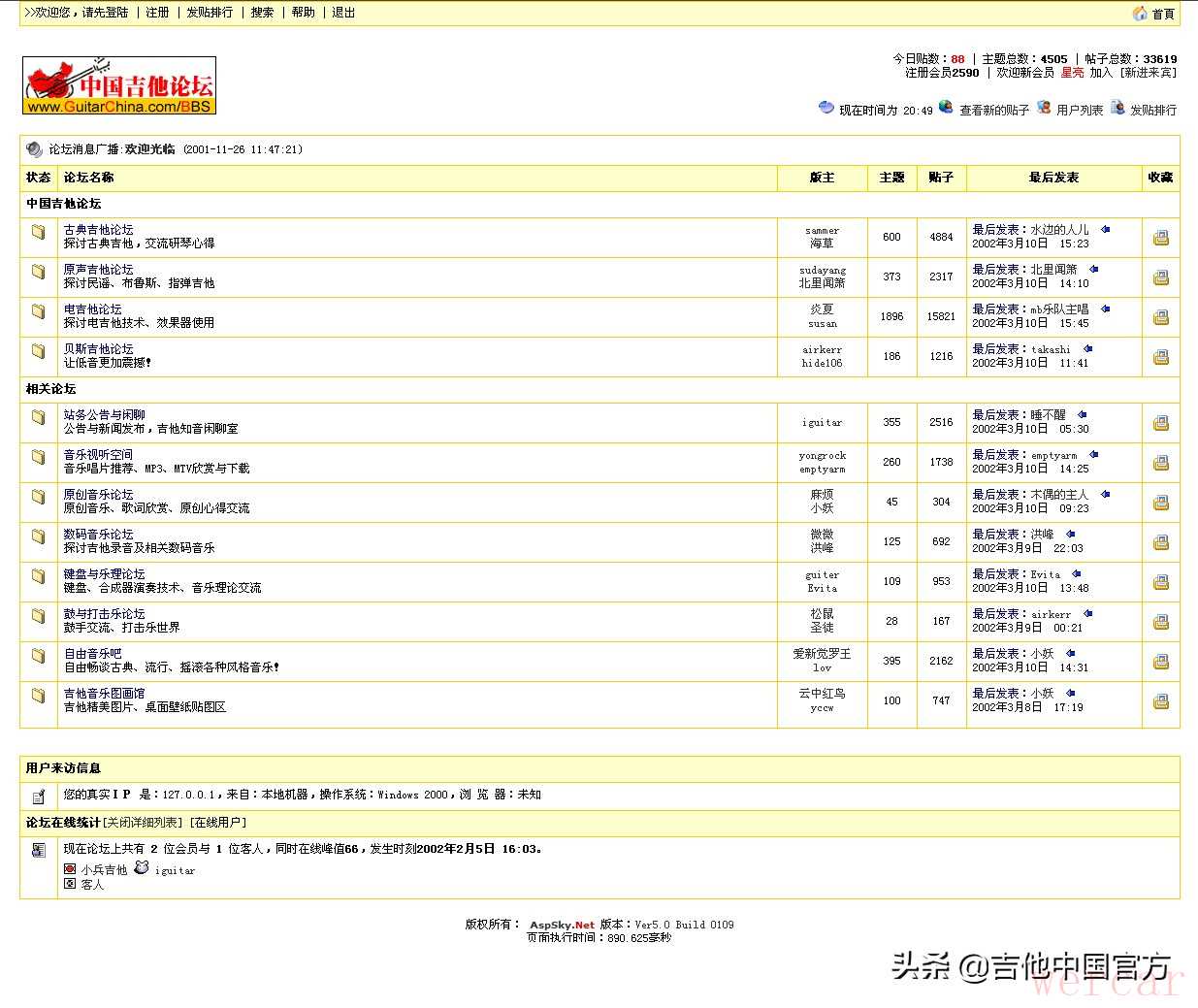
Task: Open the 在线用户 list link
Action: pos(218,823)
